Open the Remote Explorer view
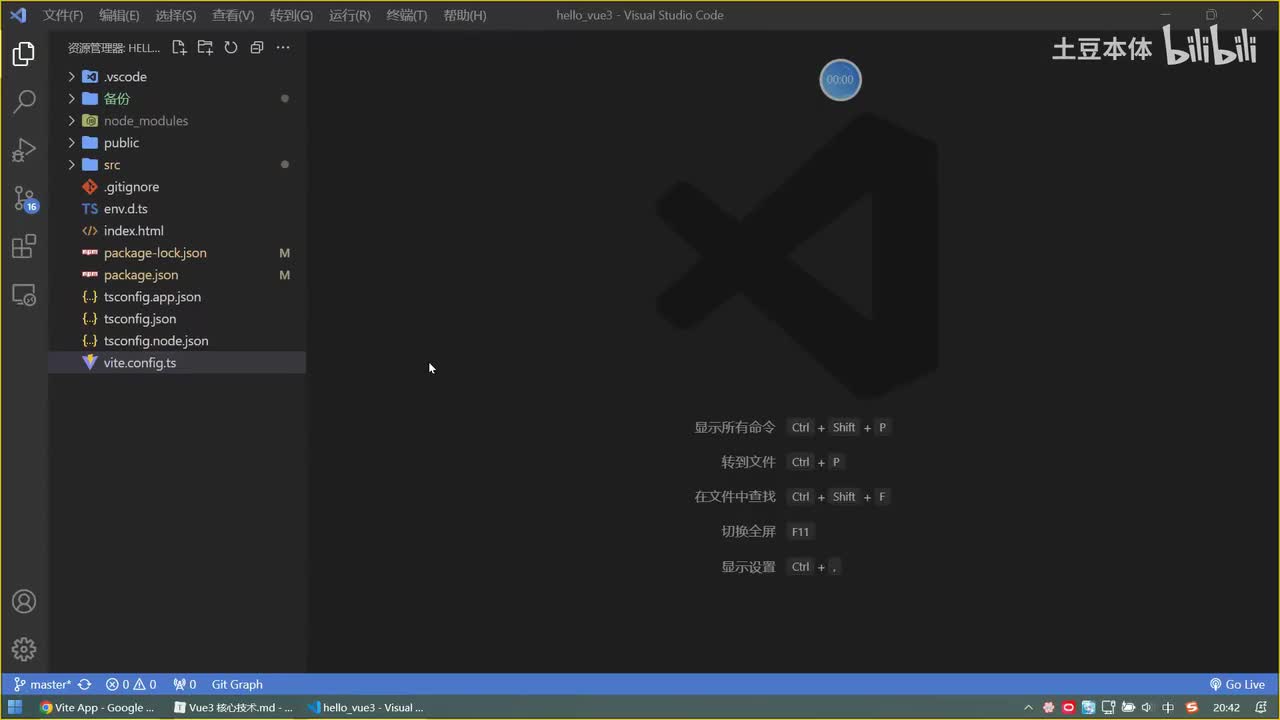 [24, 294]
